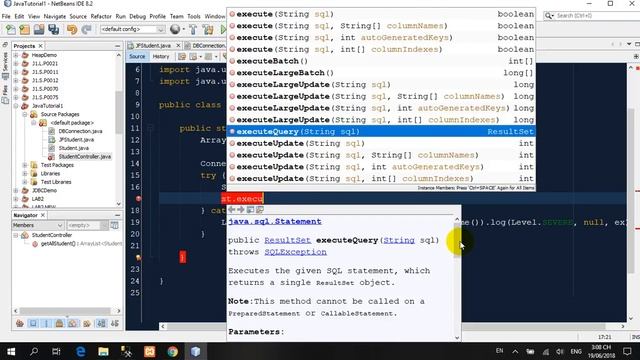Expand the HeapDemo project node
This screenshot has height=360, width=640.
pyautogui.click(x=16, y=55)
